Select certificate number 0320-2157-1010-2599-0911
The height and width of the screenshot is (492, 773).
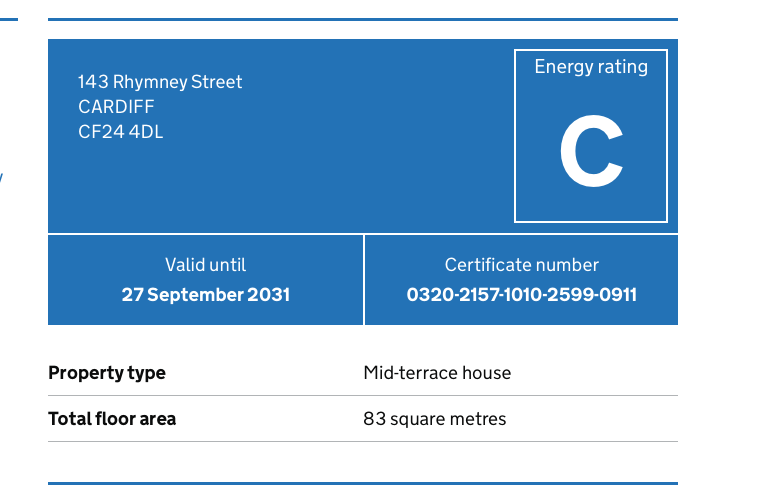(521, 295)
